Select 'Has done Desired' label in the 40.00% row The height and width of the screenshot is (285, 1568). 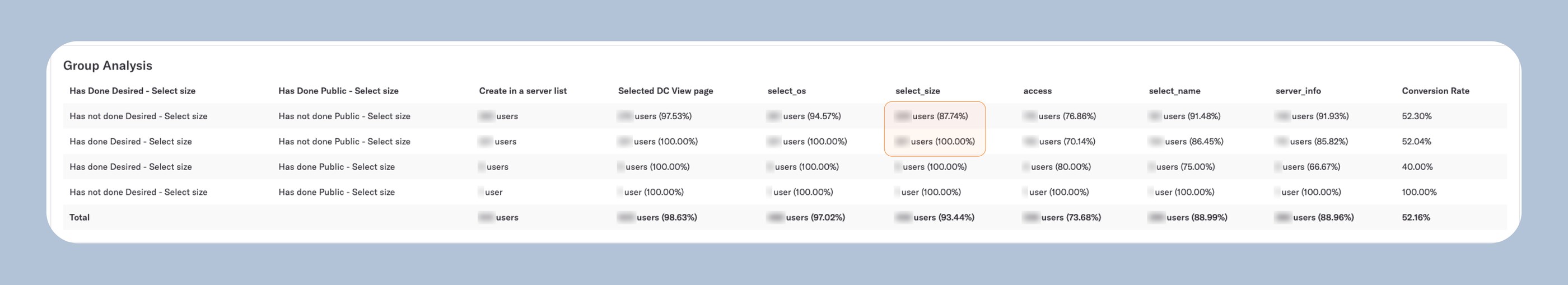click(x=131, y=167)
